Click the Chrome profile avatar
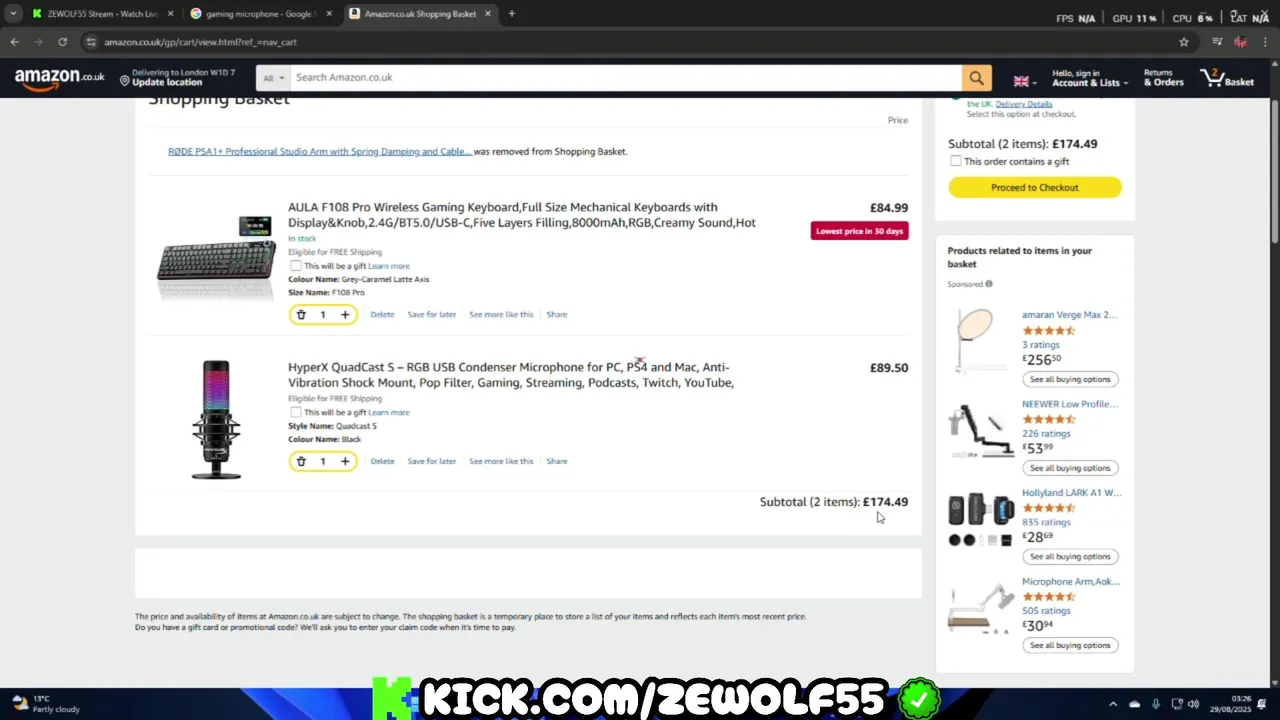Viewport: 1280px width, 720px height. click(1241, 42)
